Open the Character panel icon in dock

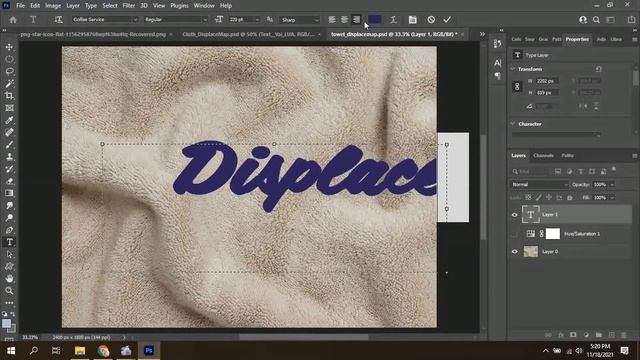click(x=498, y=63)
